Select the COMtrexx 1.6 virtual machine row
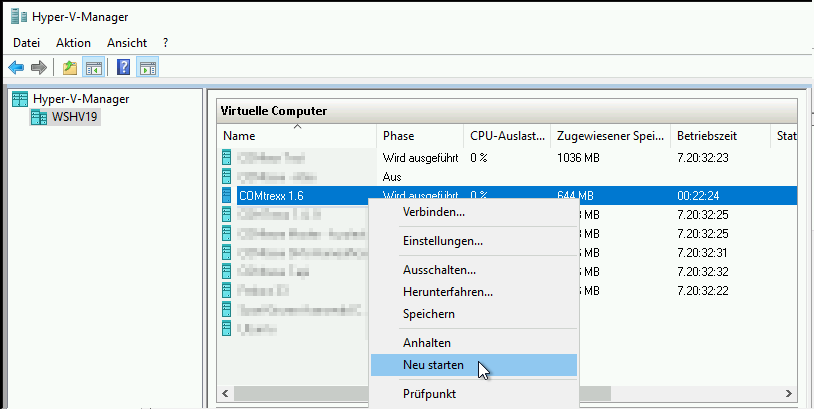 point(517,196)
